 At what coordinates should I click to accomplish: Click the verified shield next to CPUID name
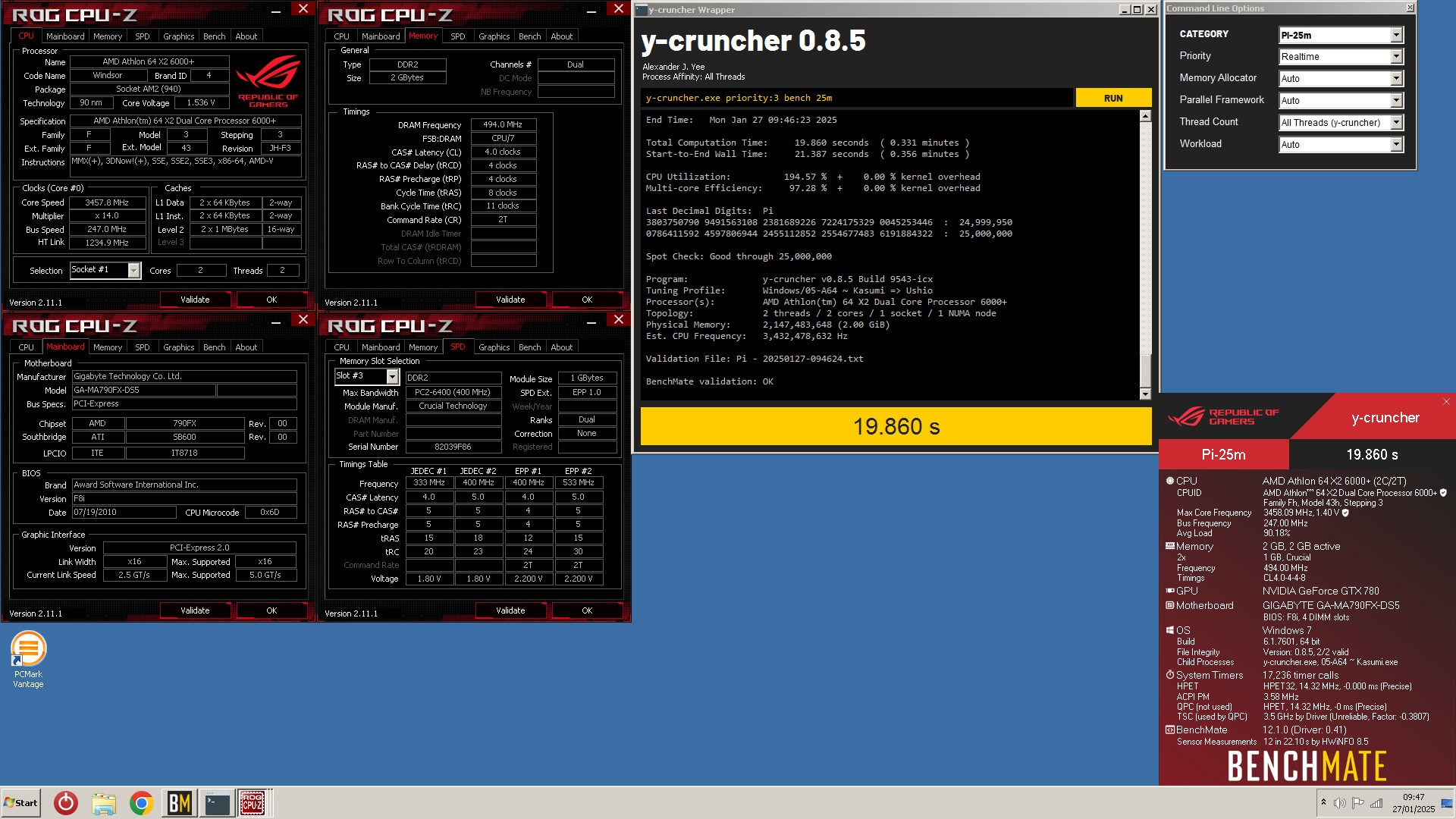[x=1443, y=493]
